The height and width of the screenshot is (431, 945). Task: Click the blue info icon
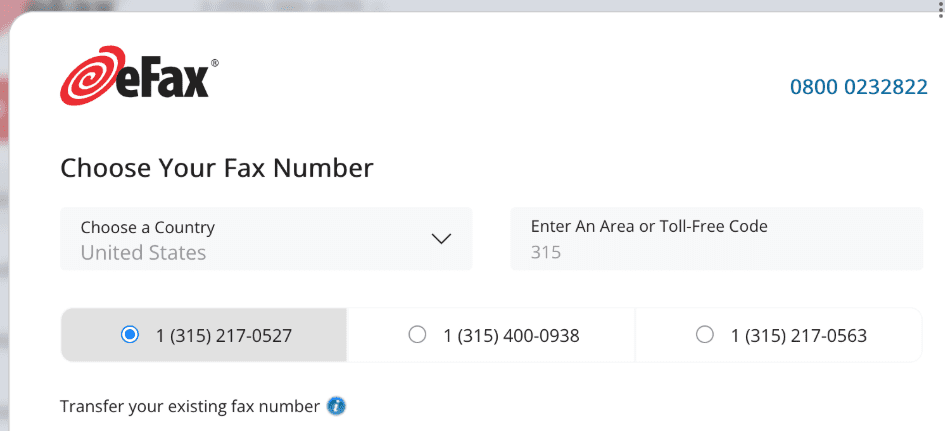337,406
